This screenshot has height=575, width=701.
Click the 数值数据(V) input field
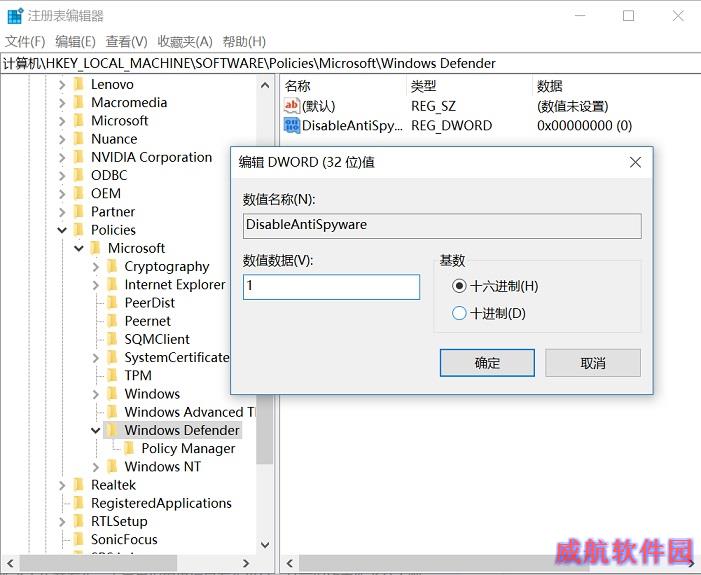tap(331, 287)
